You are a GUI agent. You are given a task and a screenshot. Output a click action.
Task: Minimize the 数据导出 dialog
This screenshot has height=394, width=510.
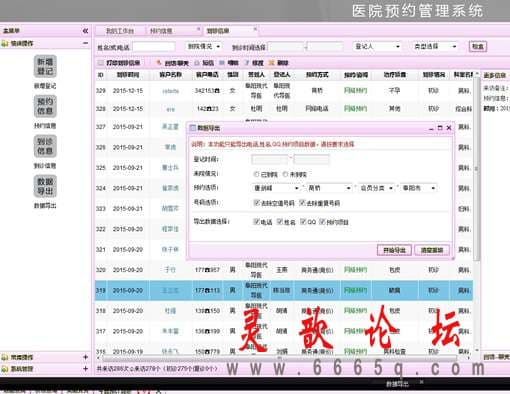pos(431,128)
